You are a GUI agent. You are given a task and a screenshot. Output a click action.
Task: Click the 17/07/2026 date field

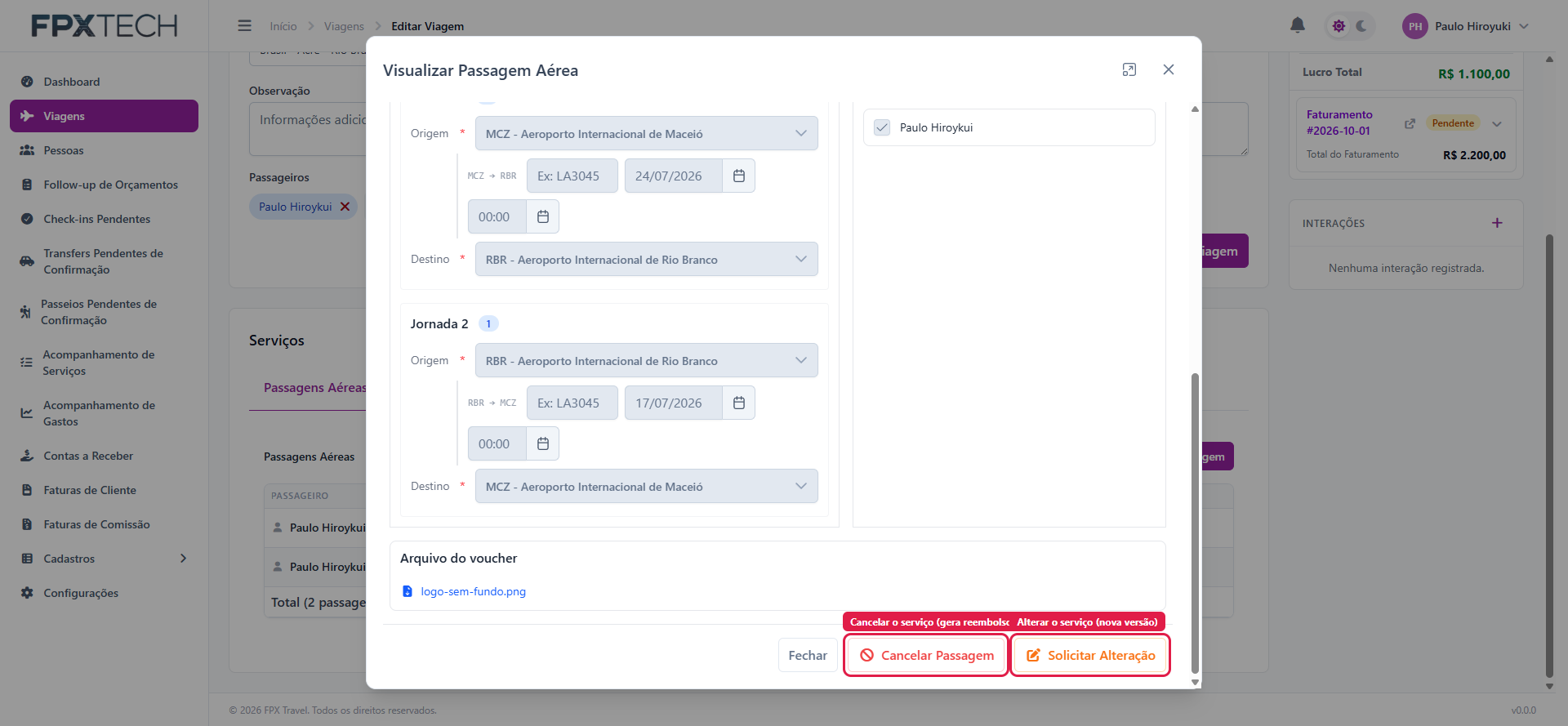click(674, 403)
